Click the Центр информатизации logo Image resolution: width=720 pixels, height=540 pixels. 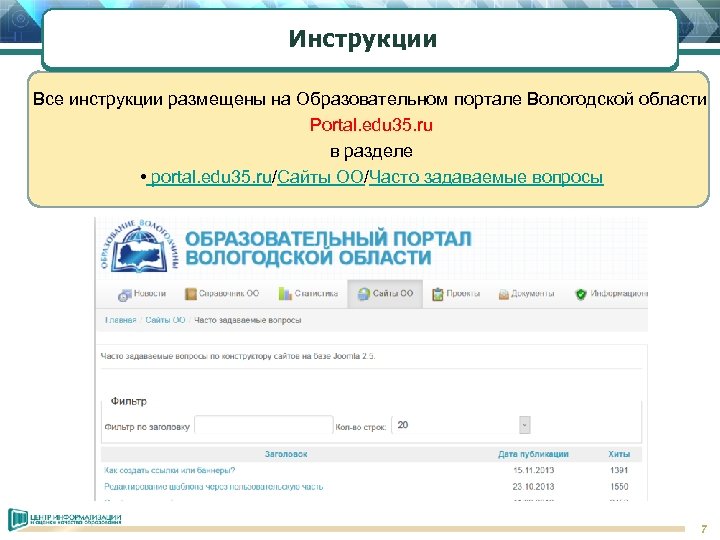[64, 519]
